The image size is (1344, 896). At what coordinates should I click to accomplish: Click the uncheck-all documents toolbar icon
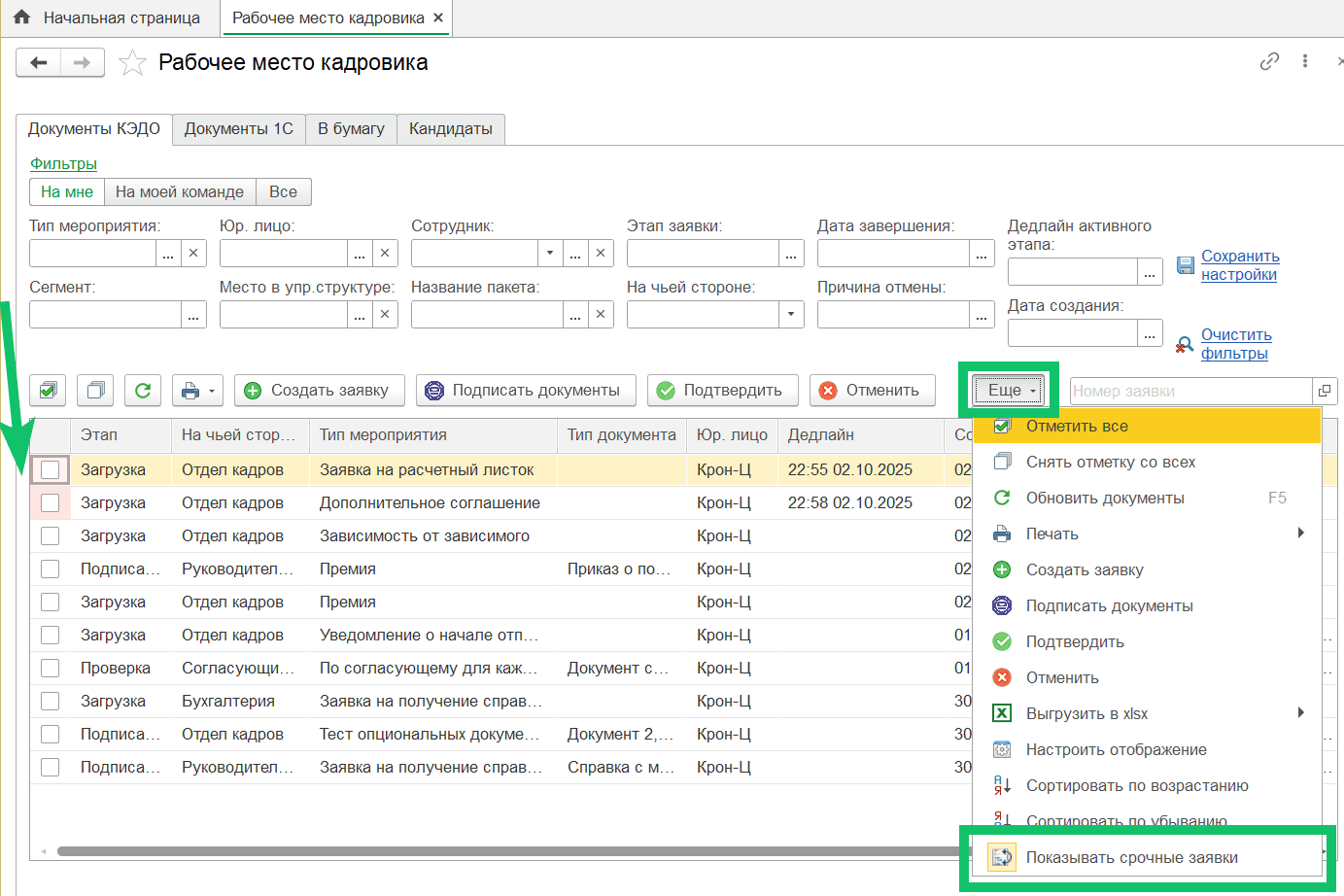click(x=95, y=391)
